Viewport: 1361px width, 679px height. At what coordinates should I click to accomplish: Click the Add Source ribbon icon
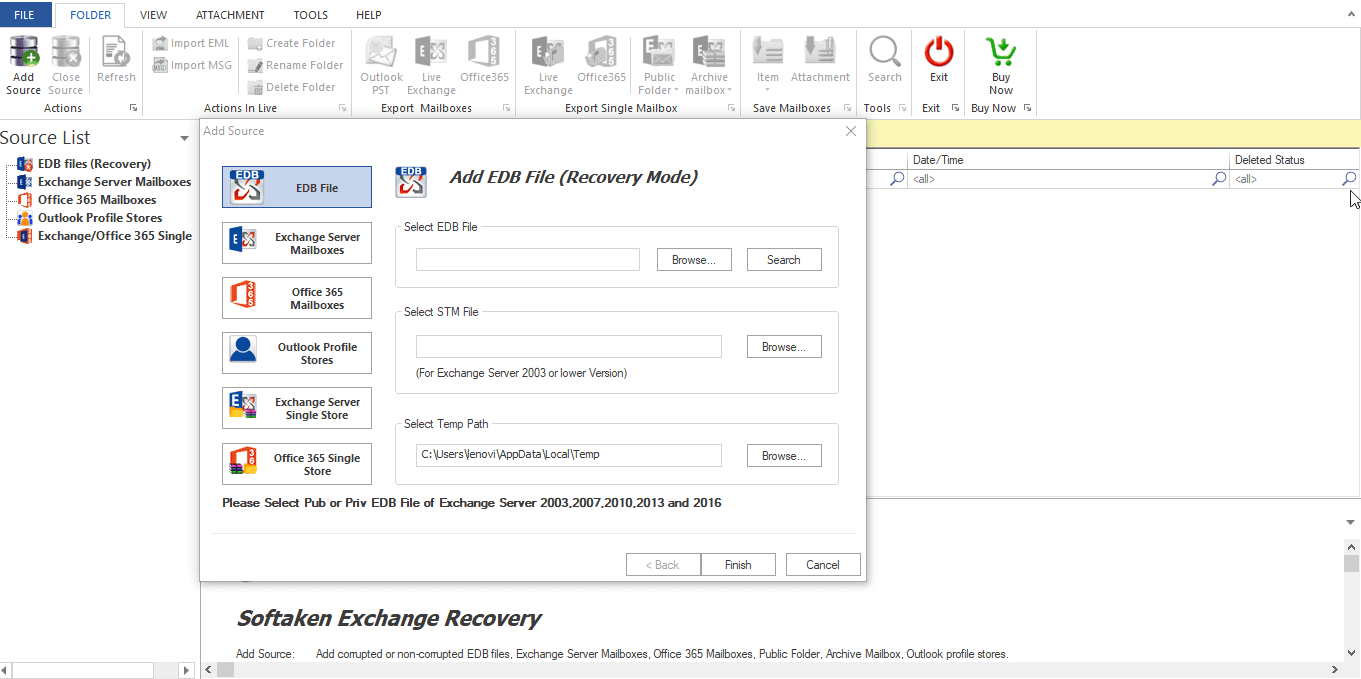click(24, 66)
